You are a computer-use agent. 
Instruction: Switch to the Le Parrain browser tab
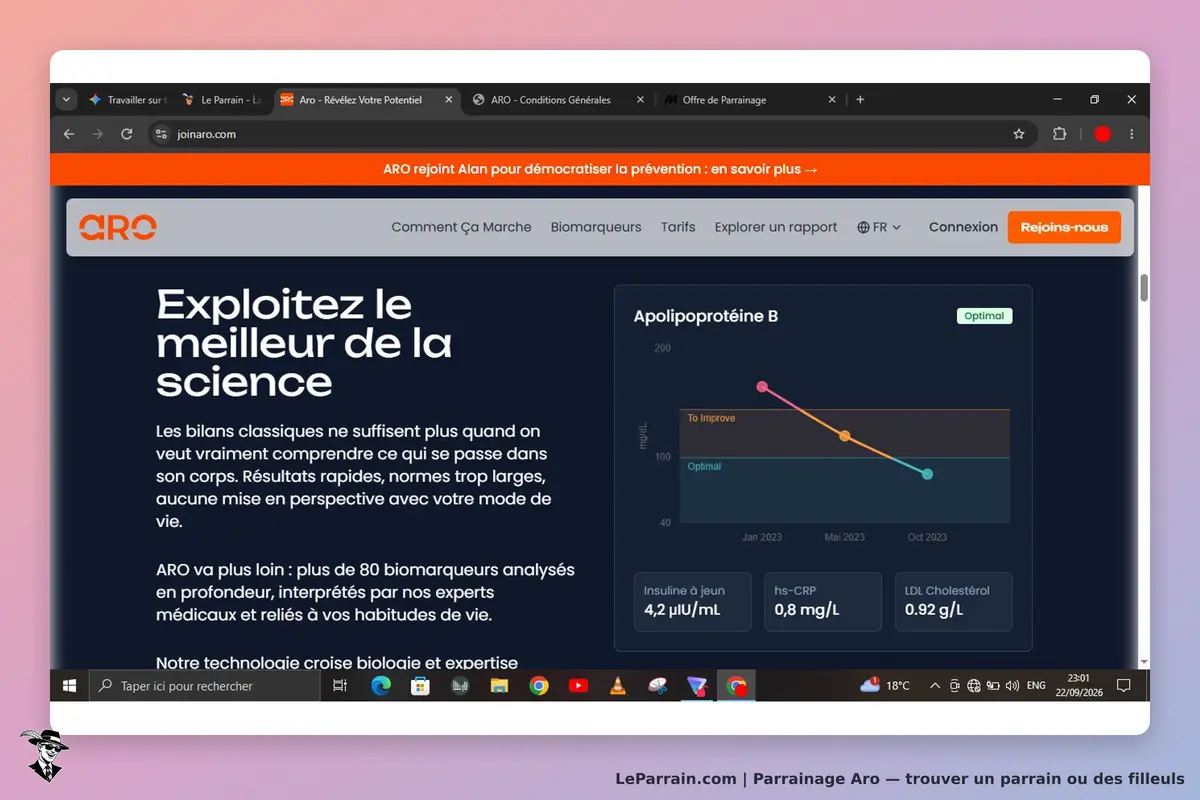[x=221, y=100]
